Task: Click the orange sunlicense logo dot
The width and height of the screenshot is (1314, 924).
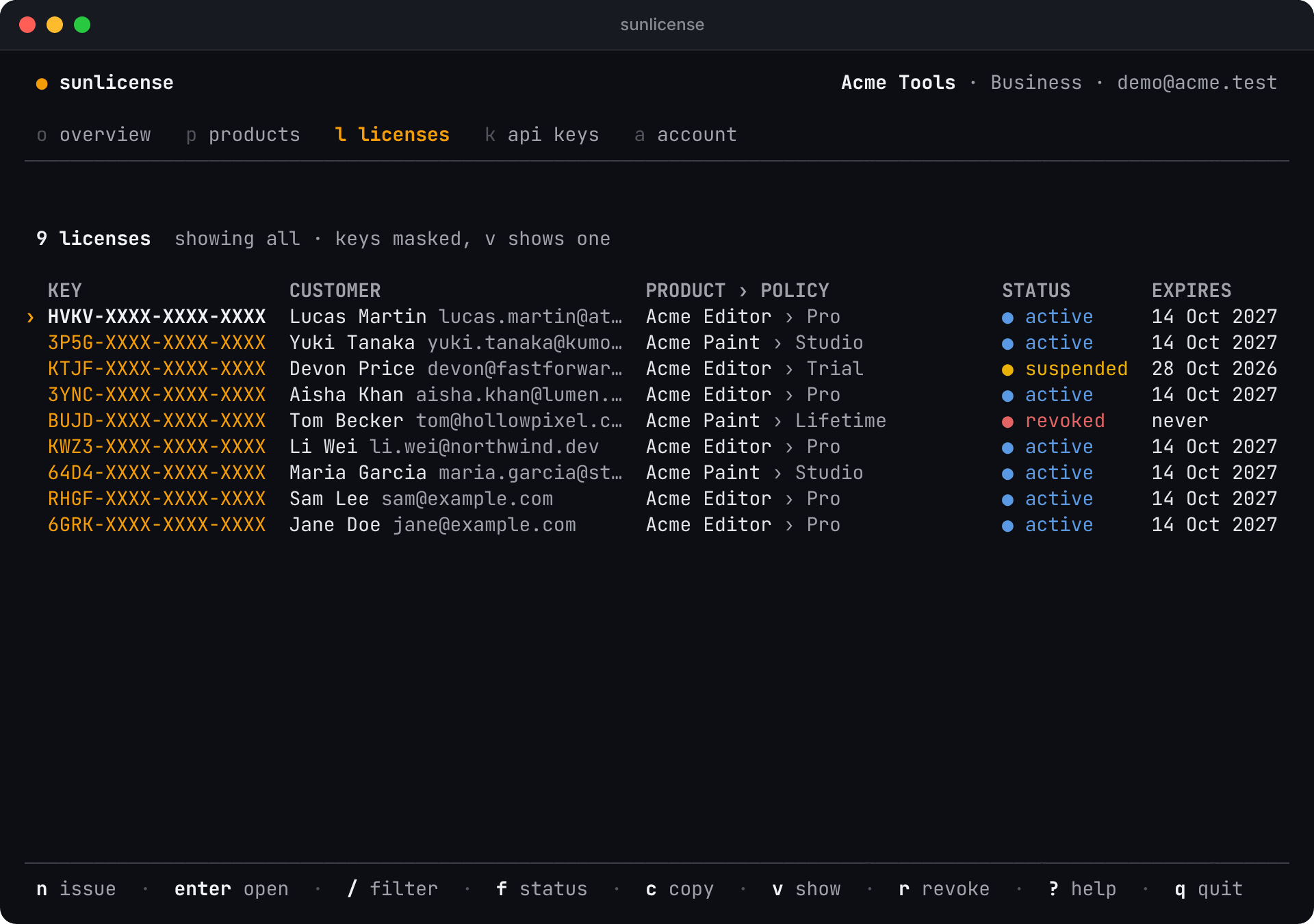Action: coord(42,84)
